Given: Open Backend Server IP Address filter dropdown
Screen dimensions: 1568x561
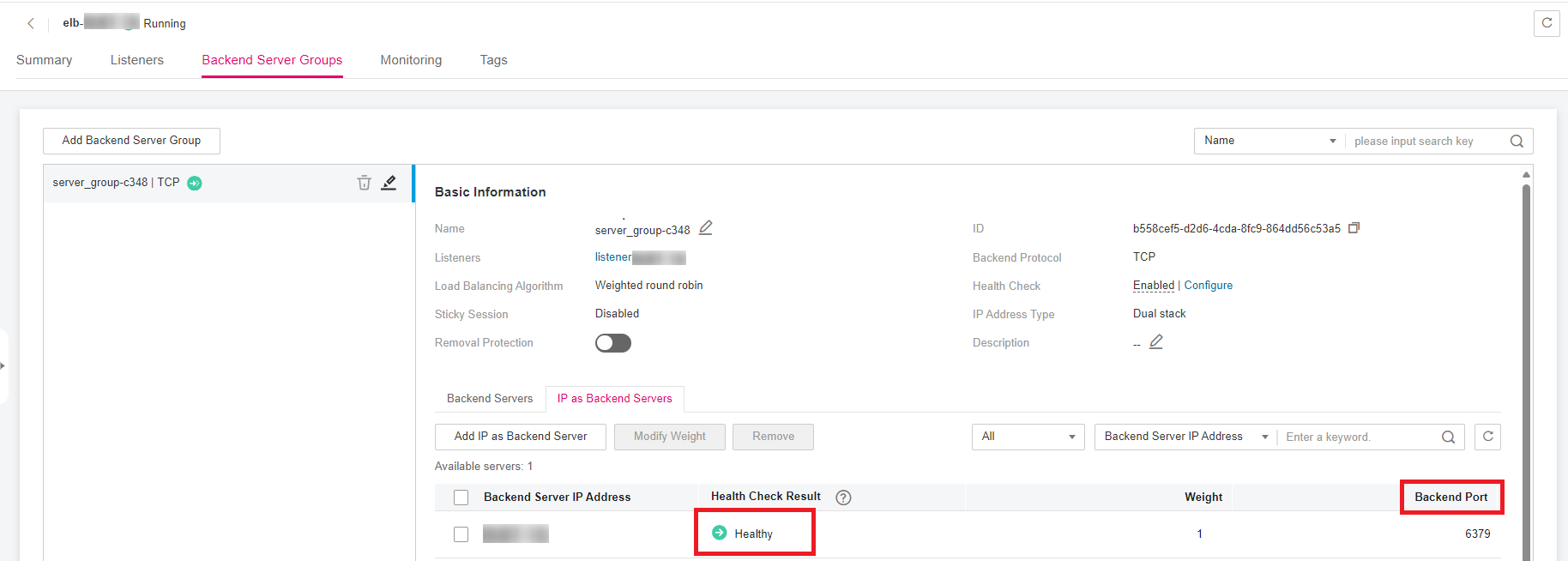Looking at the screenshot, I should pos(1185,437).
